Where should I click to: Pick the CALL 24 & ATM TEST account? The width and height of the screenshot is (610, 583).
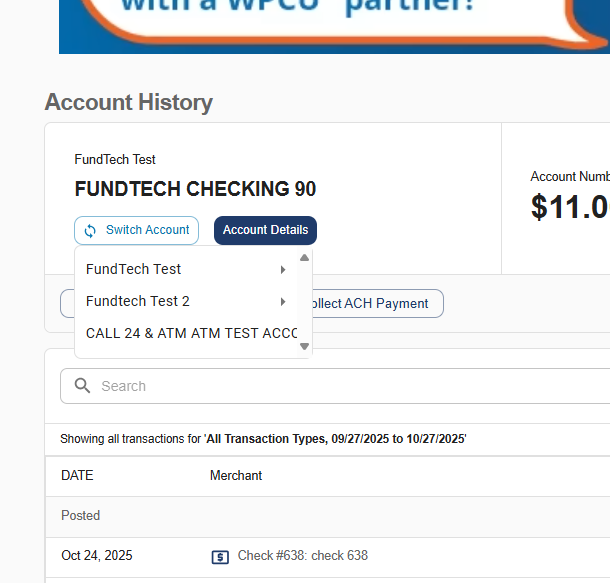coord(190,333)
